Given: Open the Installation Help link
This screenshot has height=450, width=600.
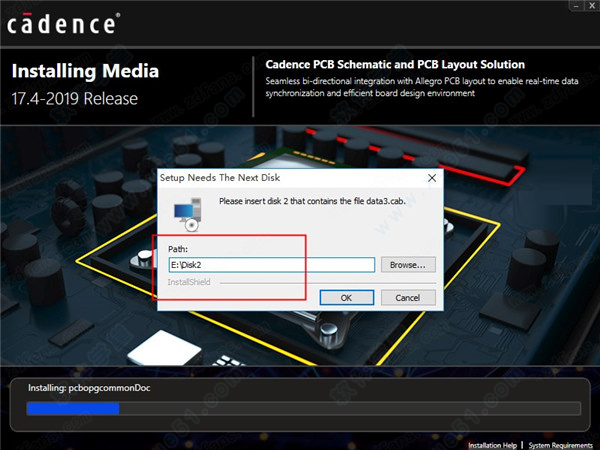Looking at the screenshot, I should tap(494, 444).
